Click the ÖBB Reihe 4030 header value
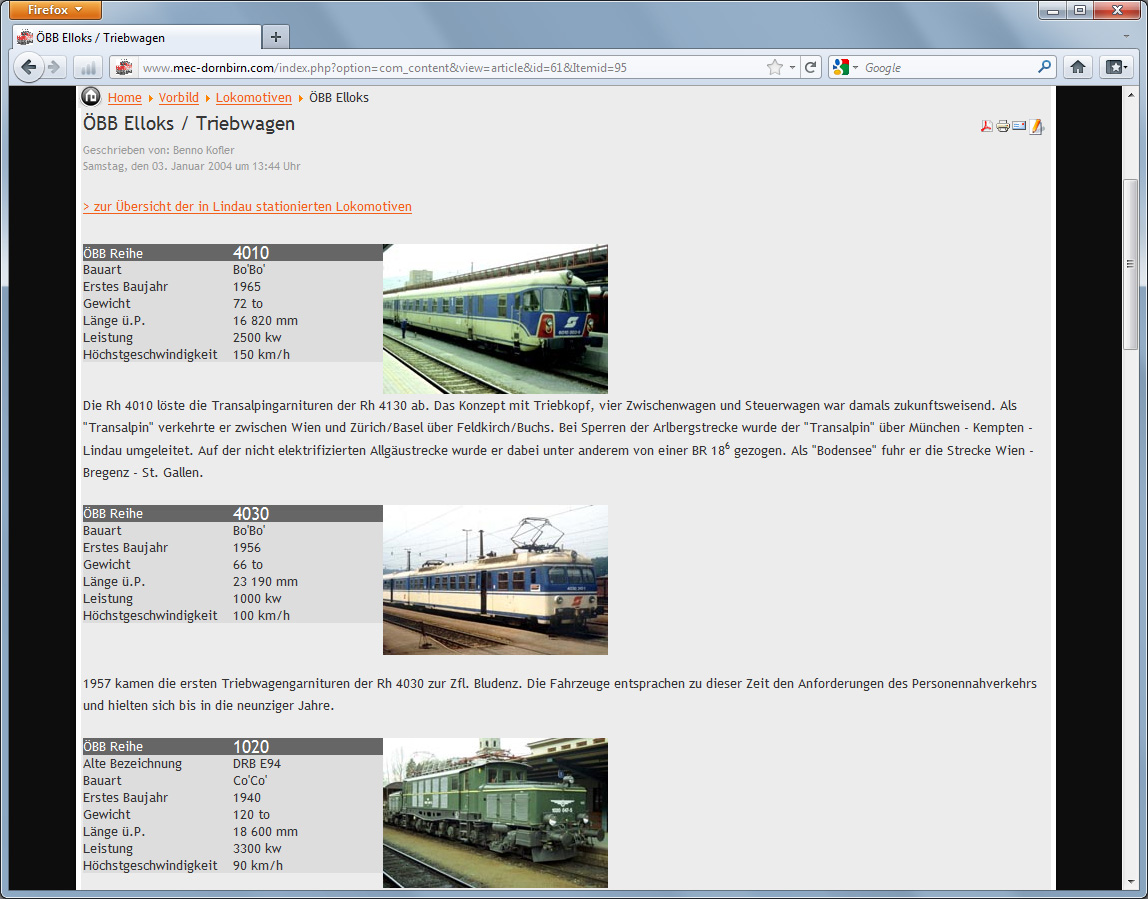 click(251, 513)
